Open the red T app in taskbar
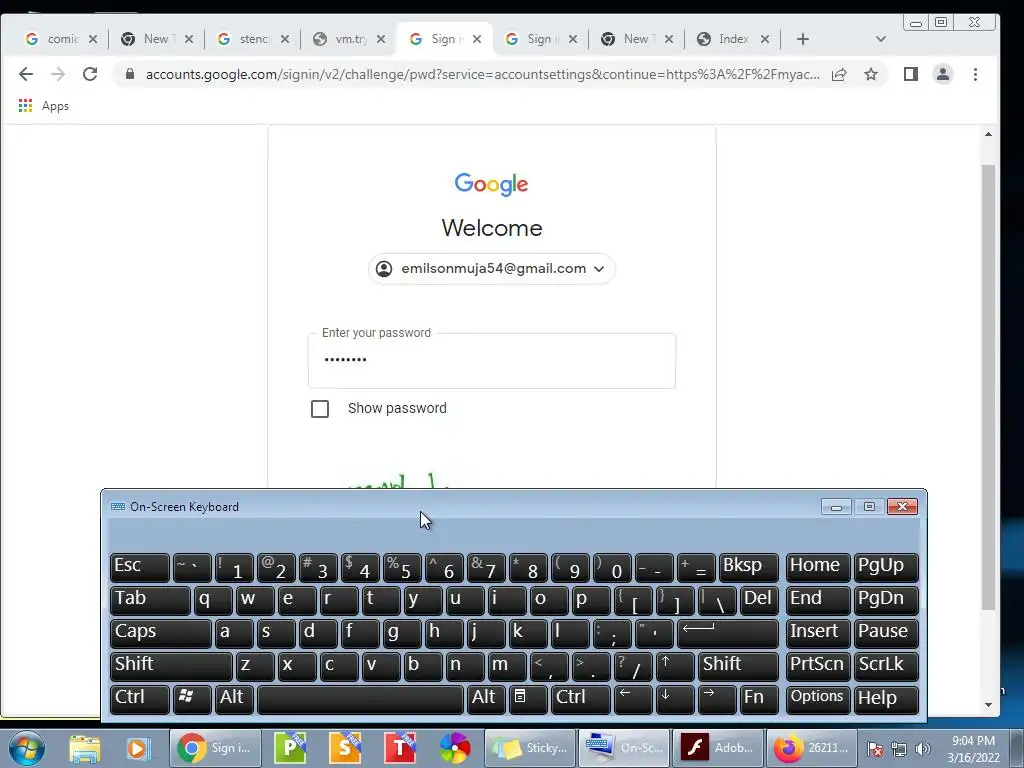This screenshot has width=1024, height=768. tap(400, 748)
